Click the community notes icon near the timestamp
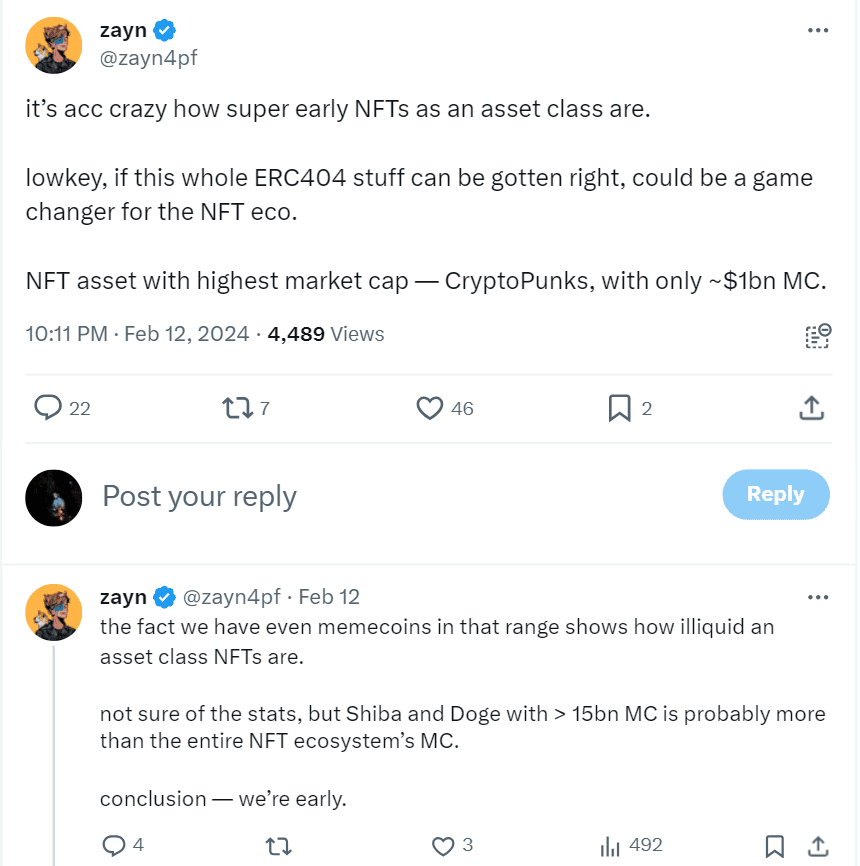Image resolution: width=860 pixels, height=866 pixels. click(x=817, y=336)
